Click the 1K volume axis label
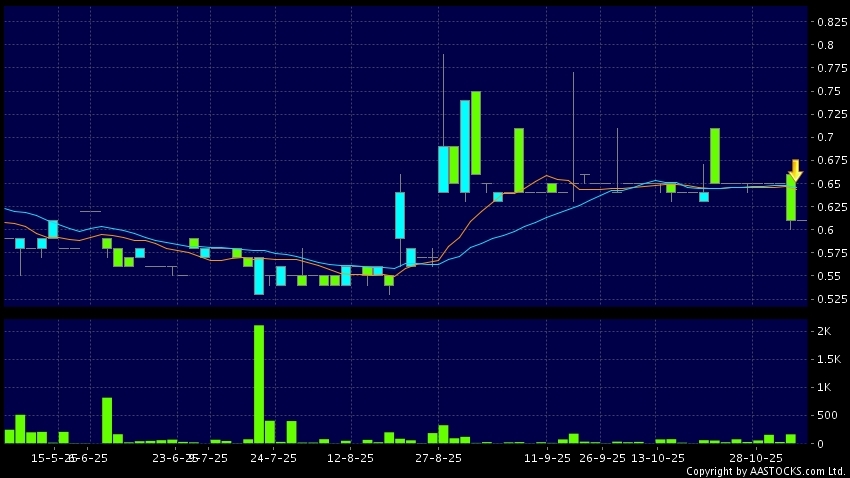The height and width of the screenshot is (478, 850). pos(826,387)
